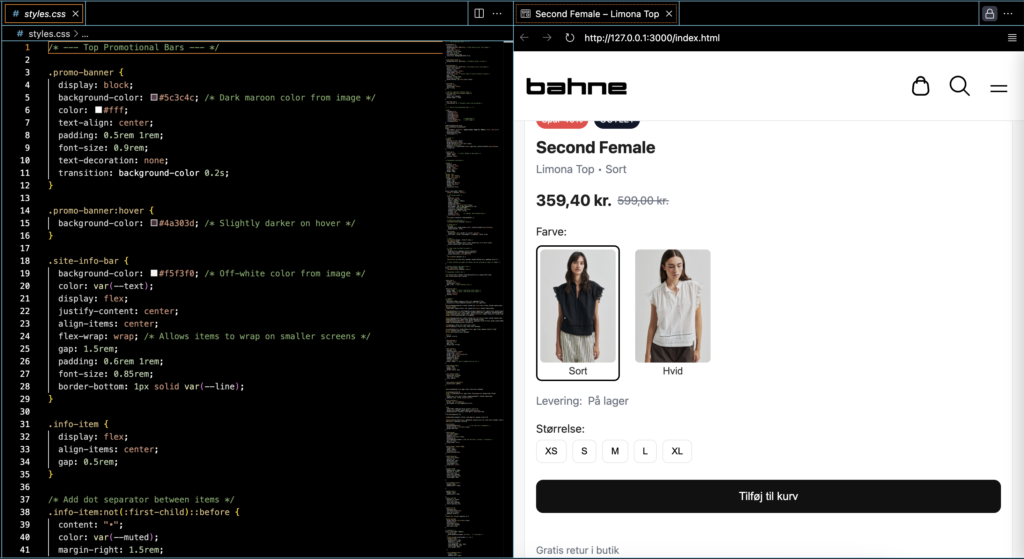Select the Second Female – Limona Top preview tab

click(596, 14)
